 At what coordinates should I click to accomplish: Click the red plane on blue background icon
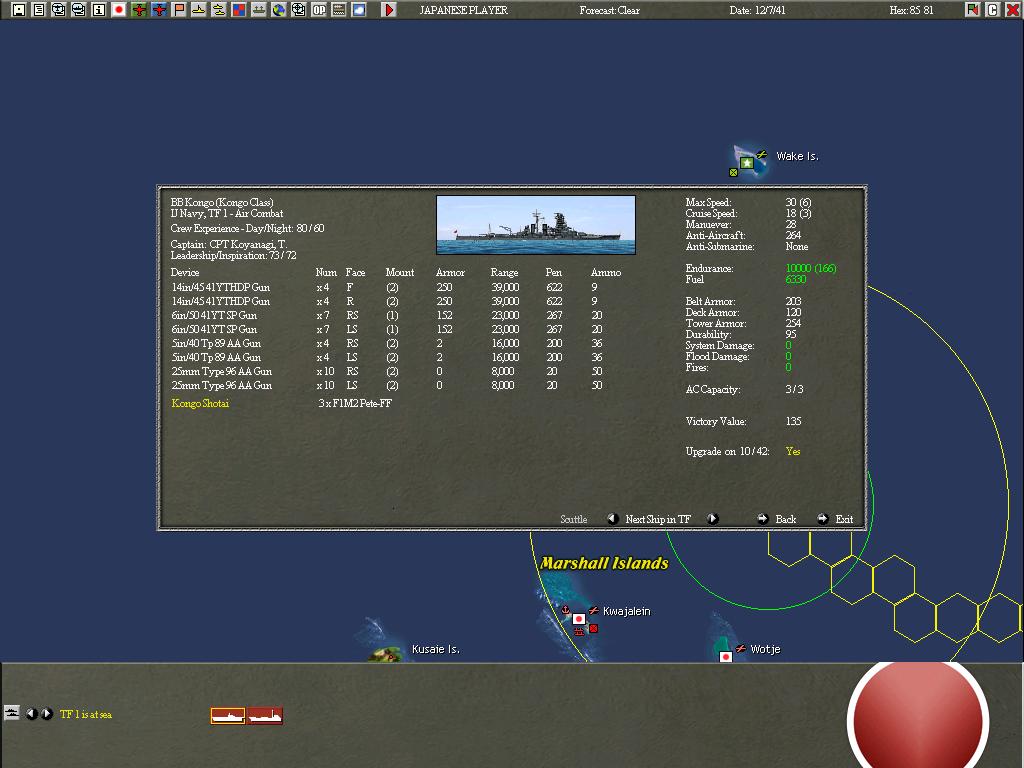coord(159,10)
